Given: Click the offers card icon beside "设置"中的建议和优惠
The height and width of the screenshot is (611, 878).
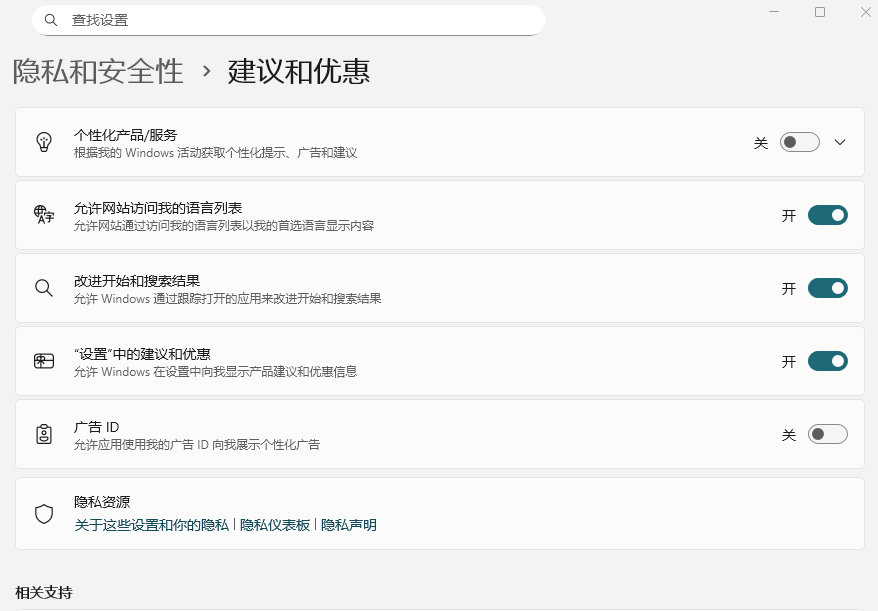Looking at the screenshot, I should (x=44, y=361).
